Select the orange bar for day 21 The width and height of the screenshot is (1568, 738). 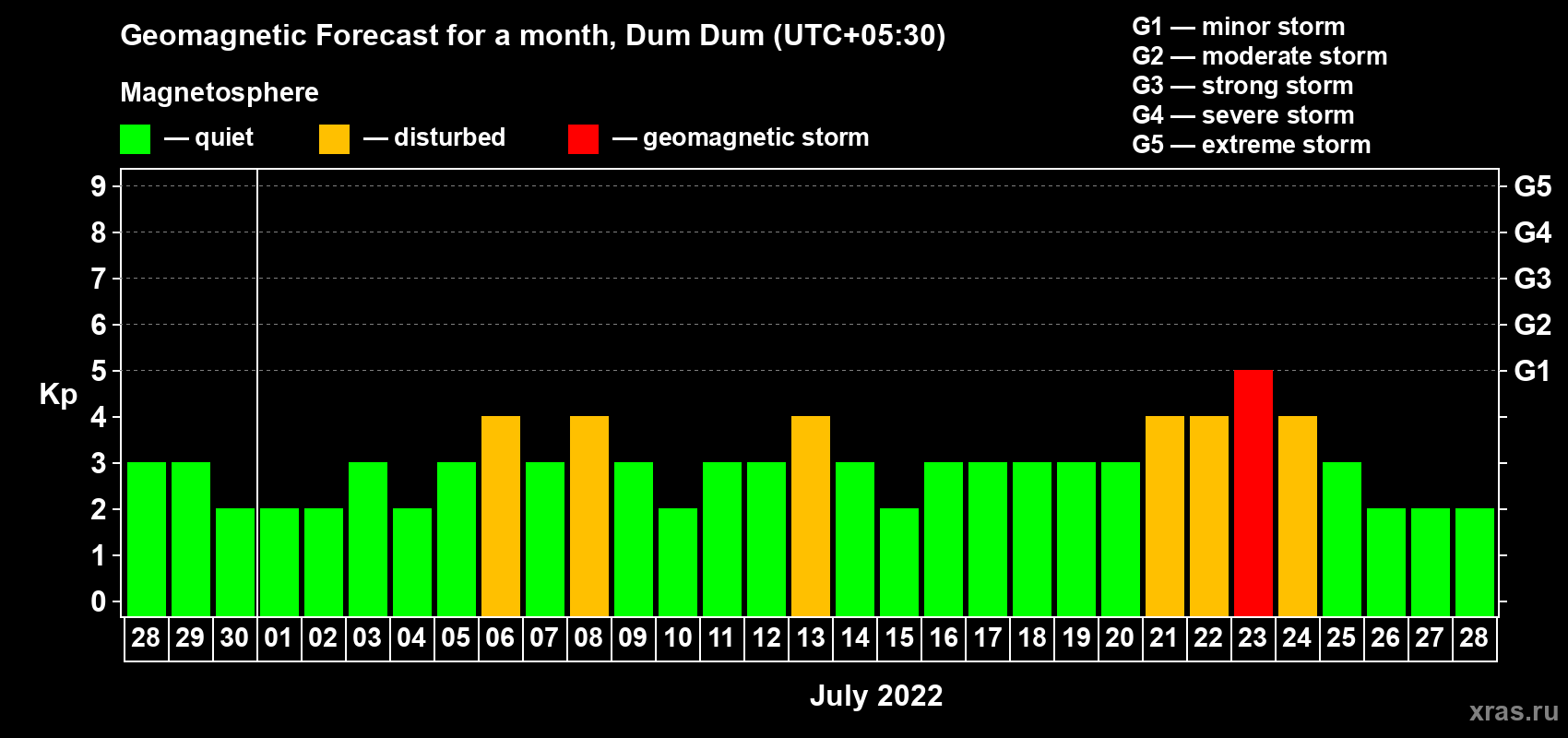tap(1164, 516)
